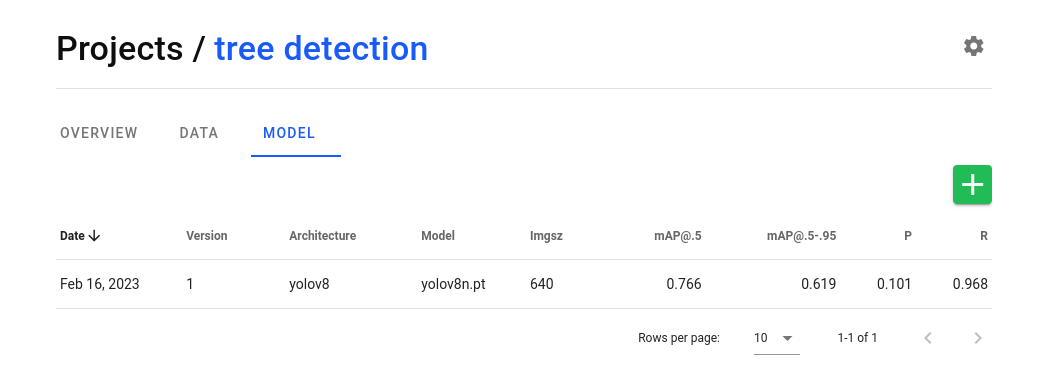Image resolution: width=1044 pixels, height=381 pixels.
Task: Navigate back to Projects breadcrumb
Action: coord(120,49)
